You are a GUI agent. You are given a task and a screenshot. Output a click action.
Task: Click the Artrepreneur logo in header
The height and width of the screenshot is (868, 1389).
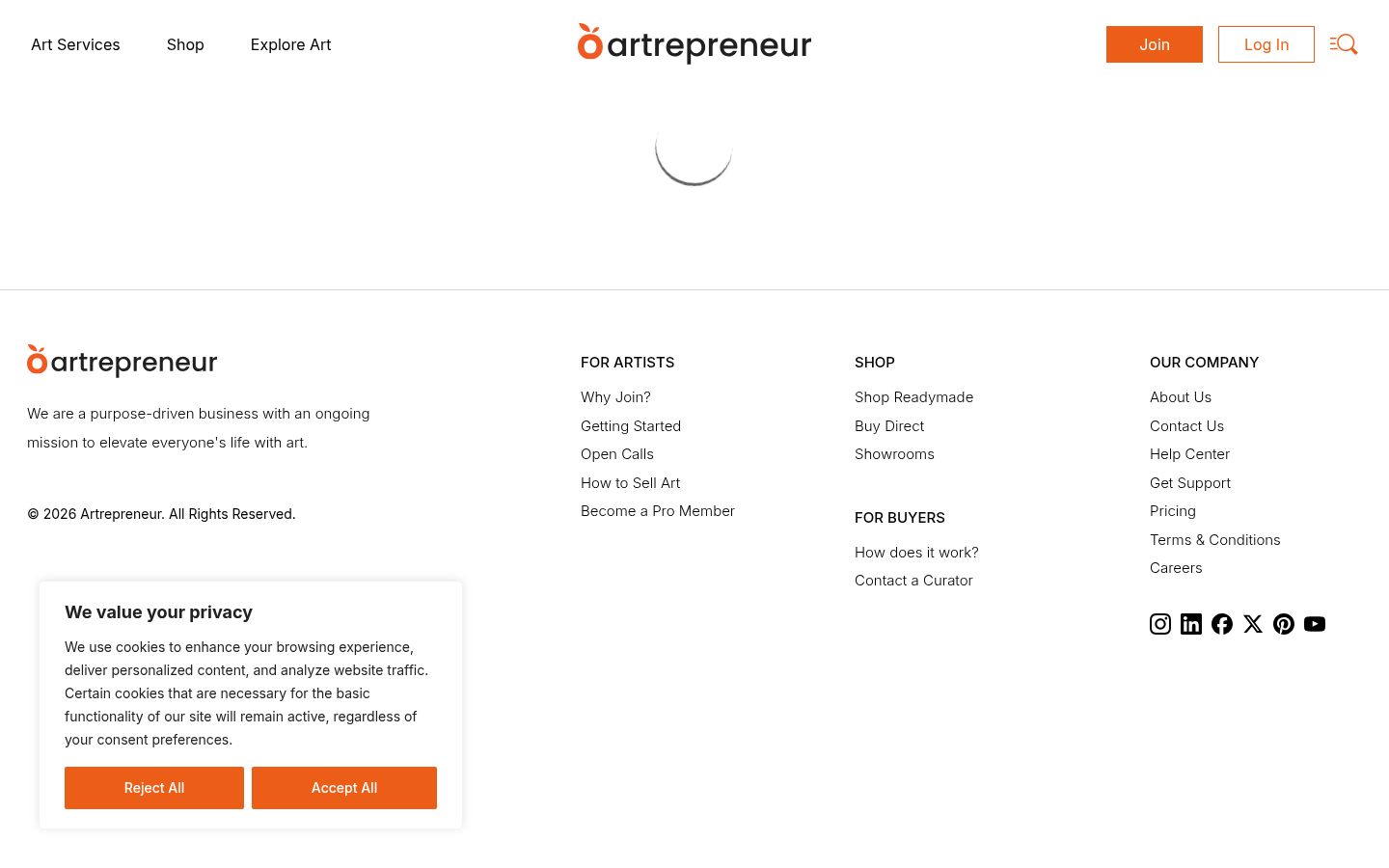[x=694, y=43]
